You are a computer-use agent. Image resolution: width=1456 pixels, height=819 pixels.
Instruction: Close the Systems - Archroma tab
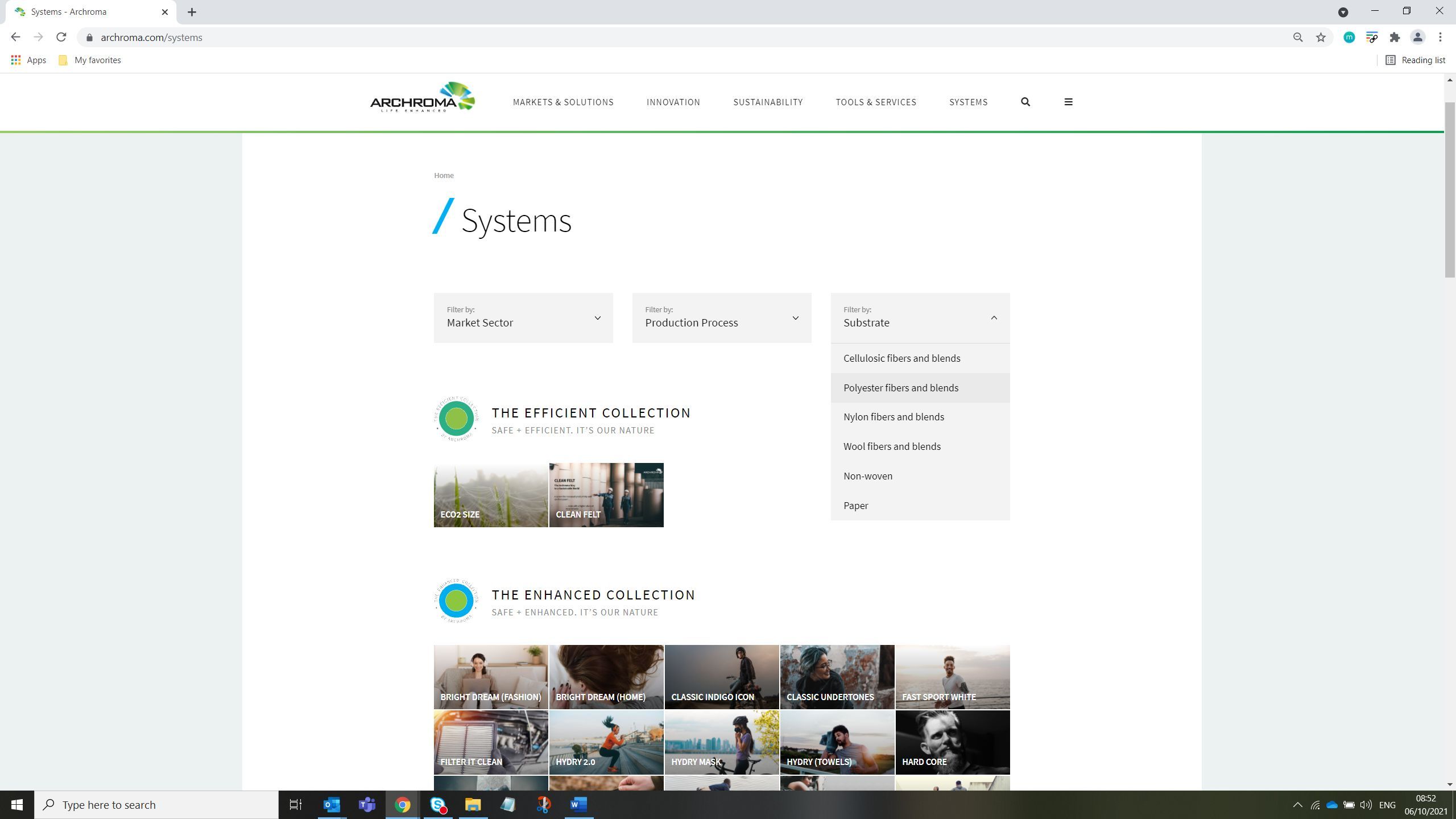click(165, 12)
